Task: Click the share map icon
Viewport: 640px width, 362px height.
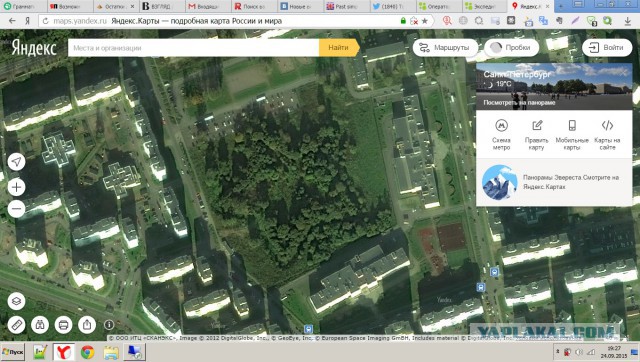Action: pyautogui.click(x=87, y=325)
